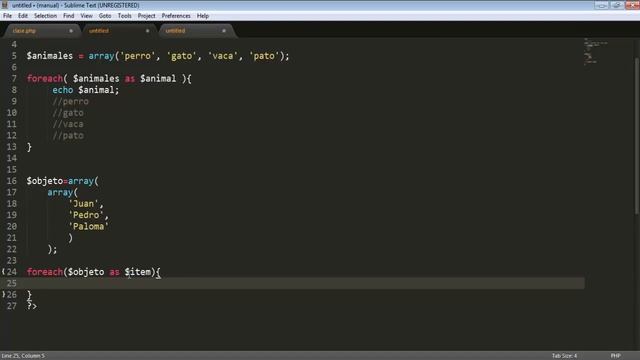Close the Sublime Text window
Screen dimensions: 640x360
tap(632, 5)
